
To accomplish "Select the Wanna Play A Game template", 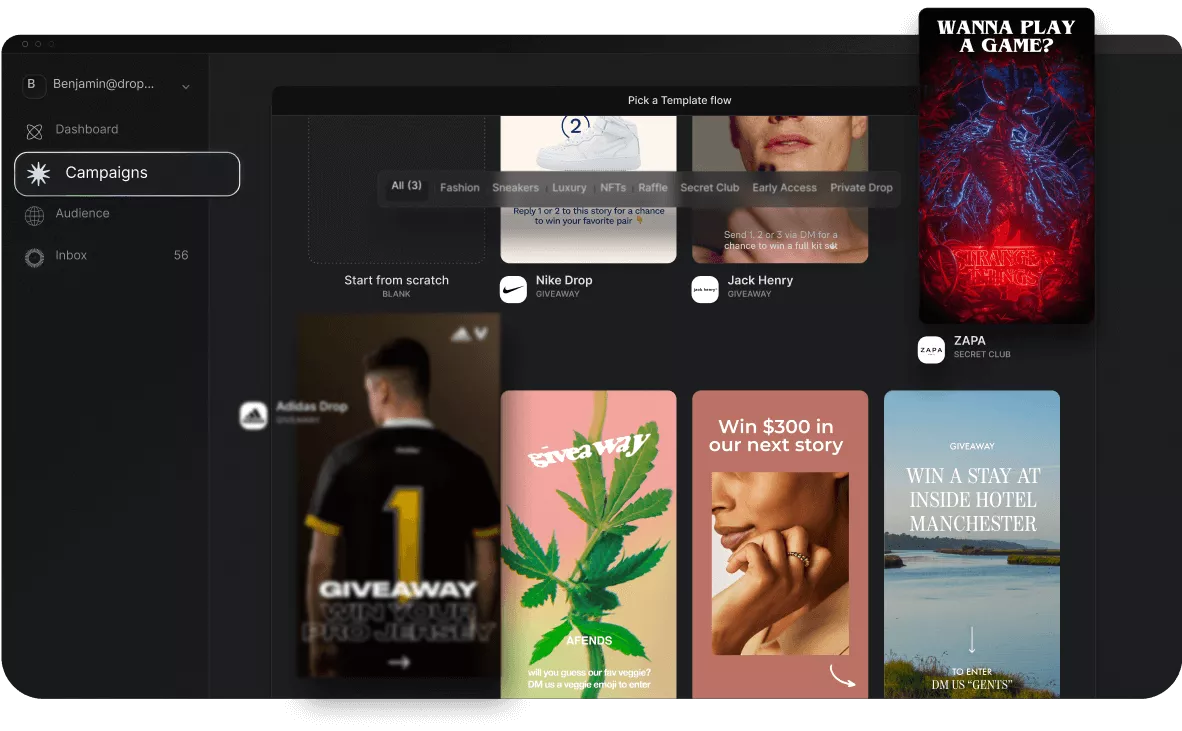I will [1006, 166].
